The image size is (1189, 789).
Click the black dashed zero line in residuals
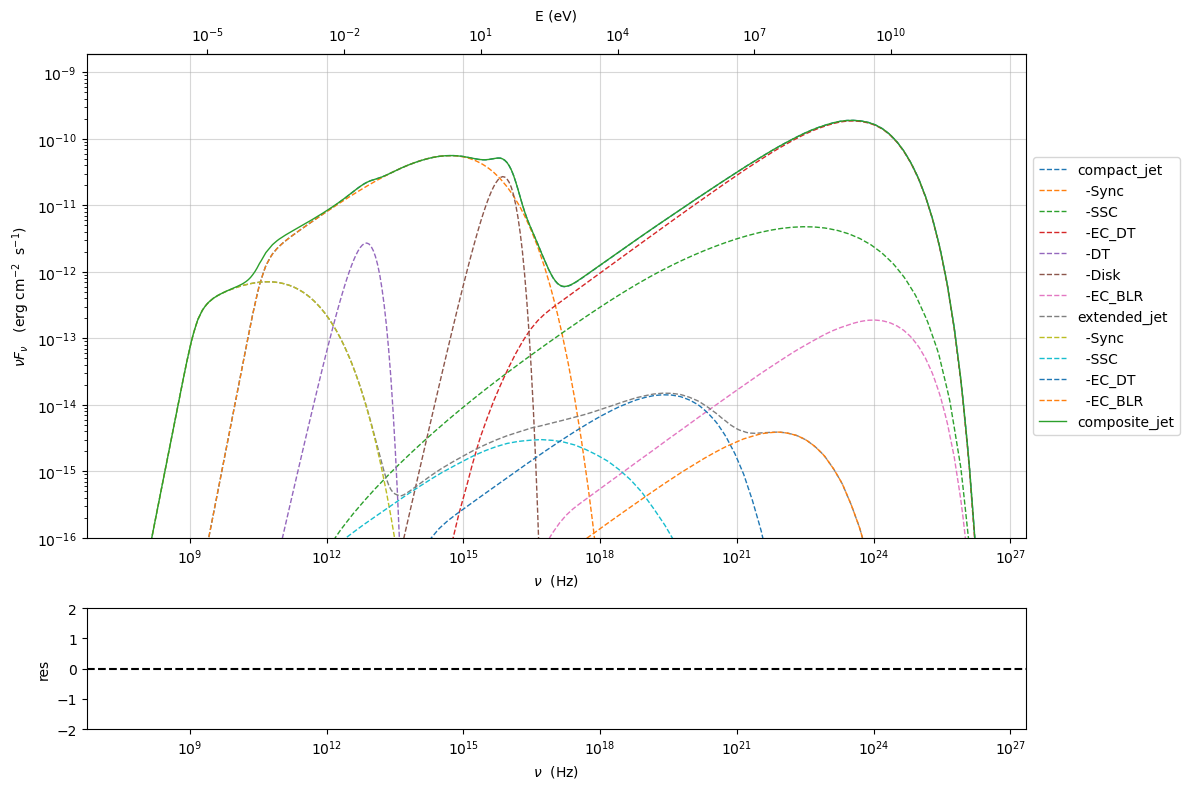556,667
